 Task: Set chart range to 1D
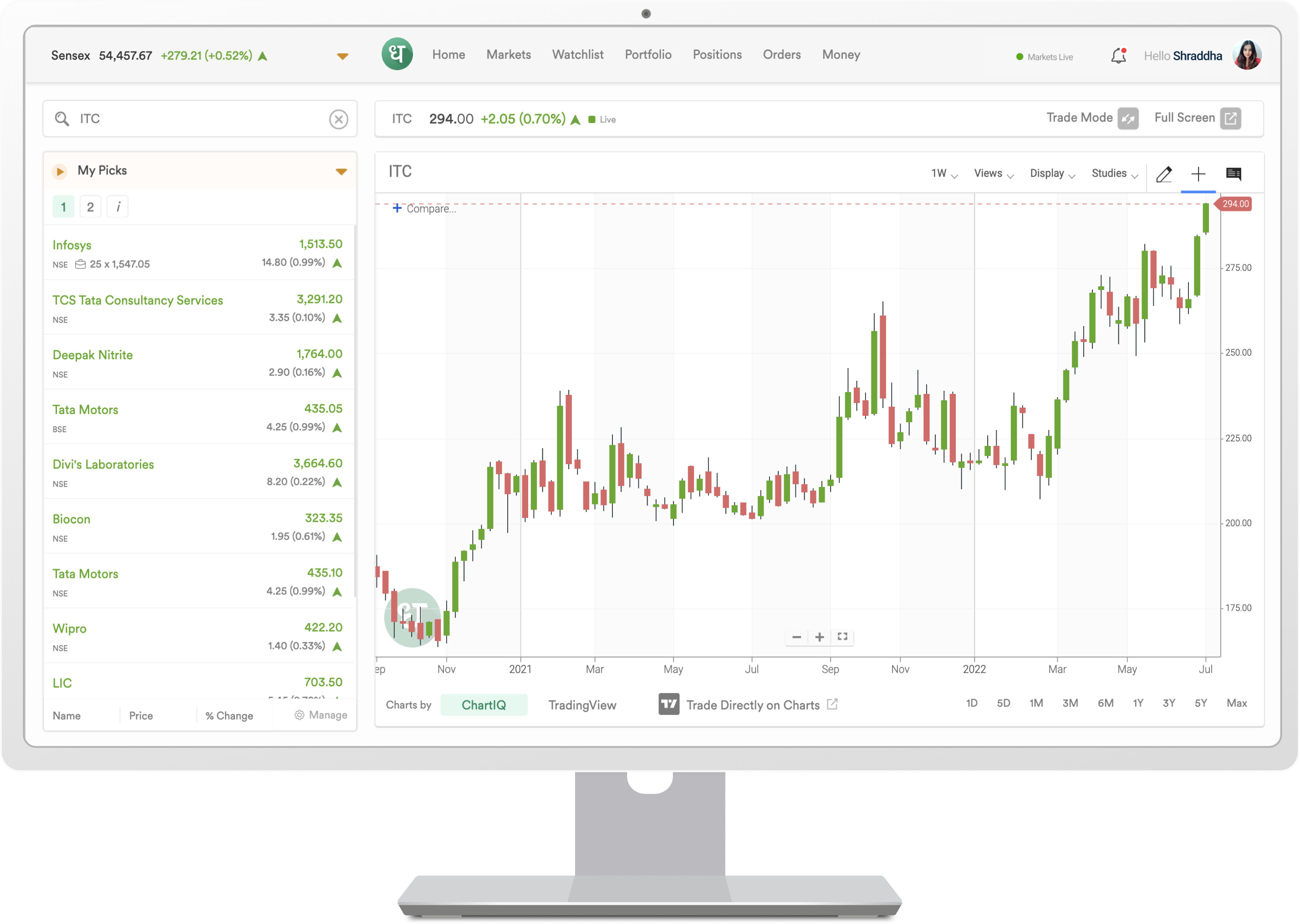click(x=971, y=703)
